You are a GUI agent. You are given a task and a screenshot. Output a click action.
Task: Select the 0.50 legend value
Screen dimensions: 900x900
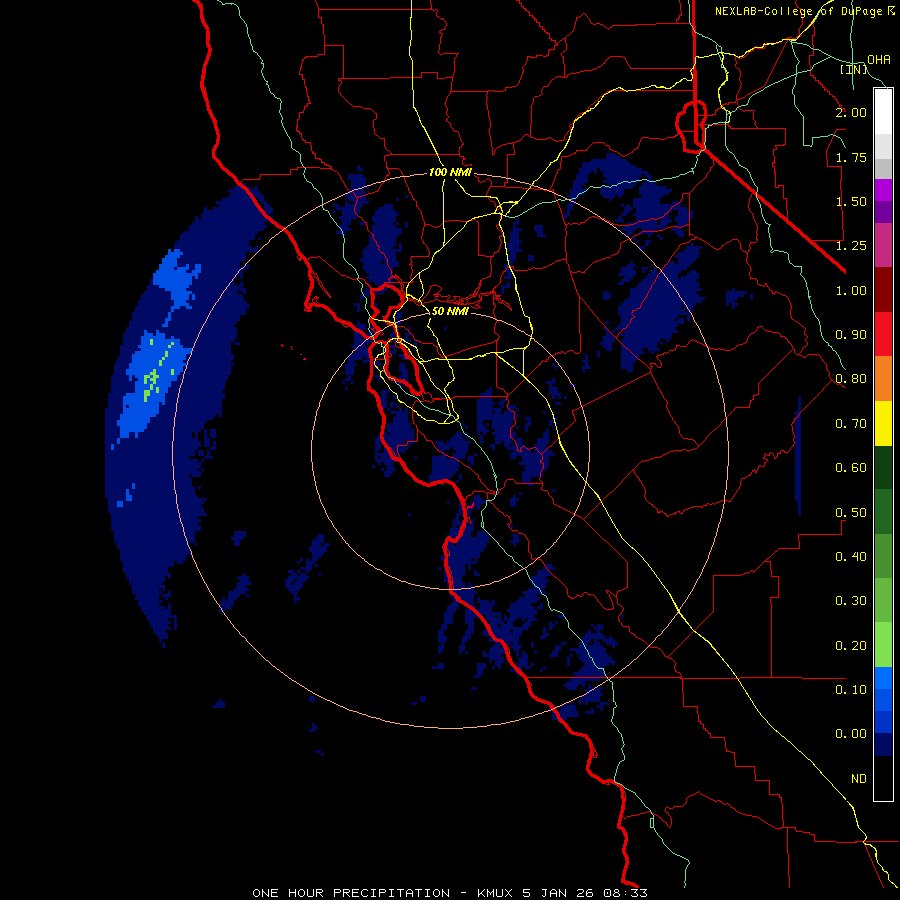point(851,513)
